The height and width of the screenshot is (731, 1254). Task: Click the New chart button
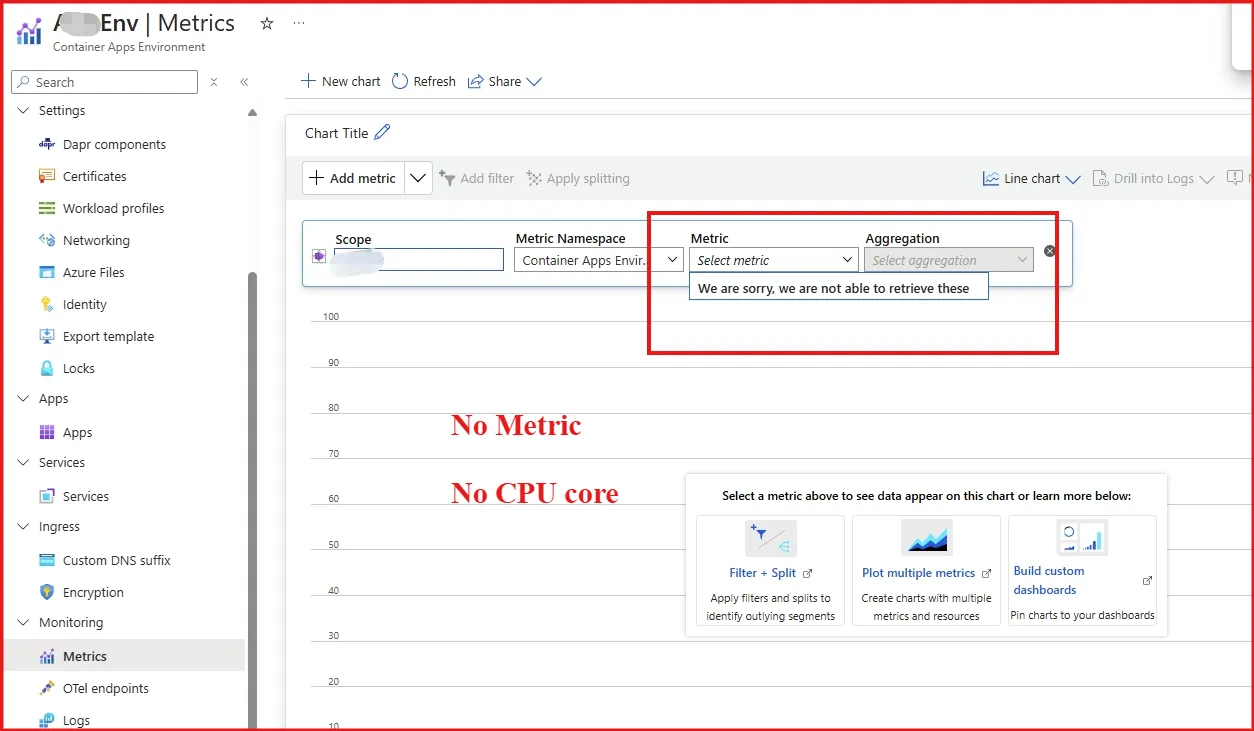[340, 81]
